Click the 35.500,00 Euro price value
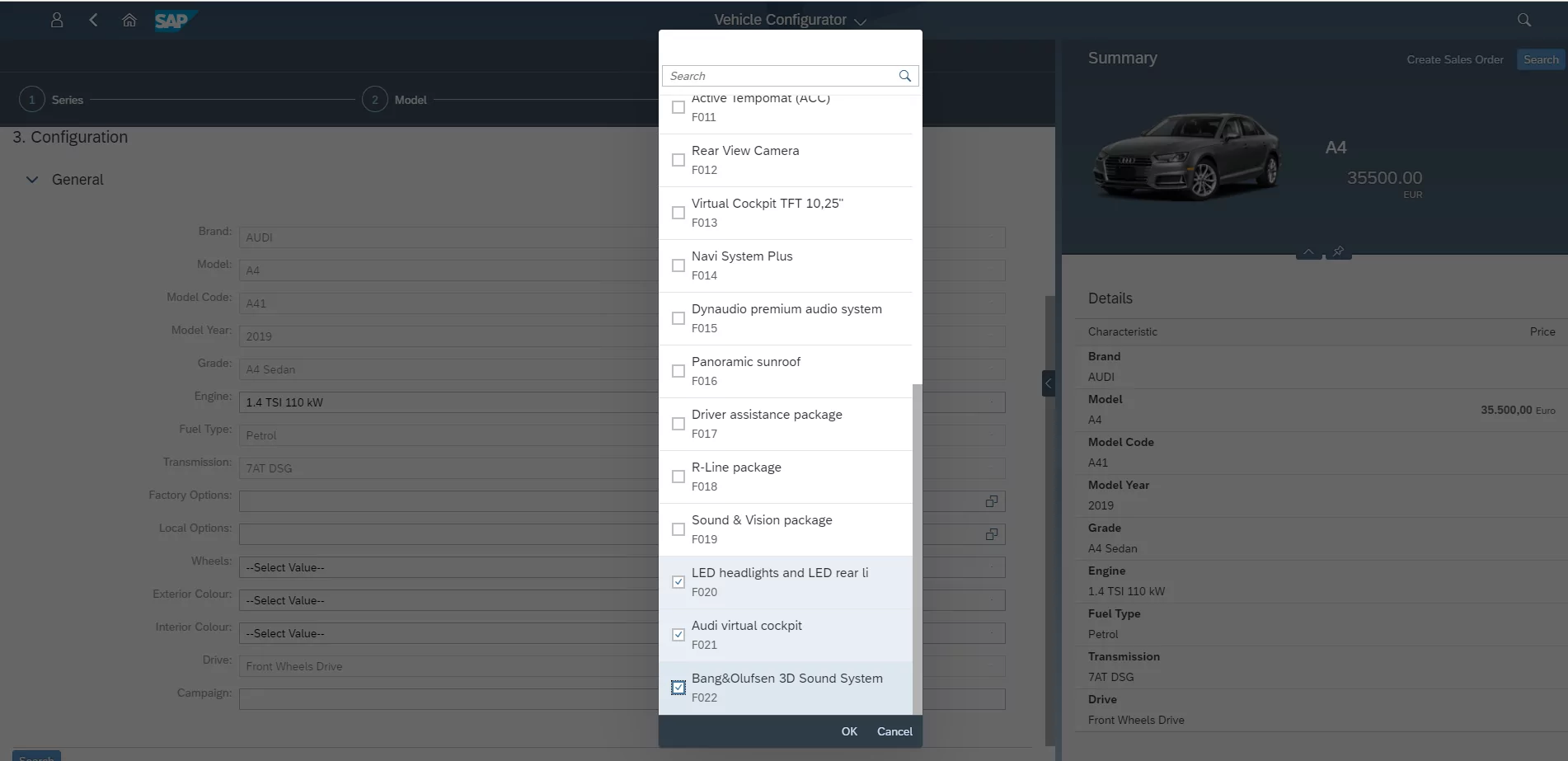 click(1518, 410)
